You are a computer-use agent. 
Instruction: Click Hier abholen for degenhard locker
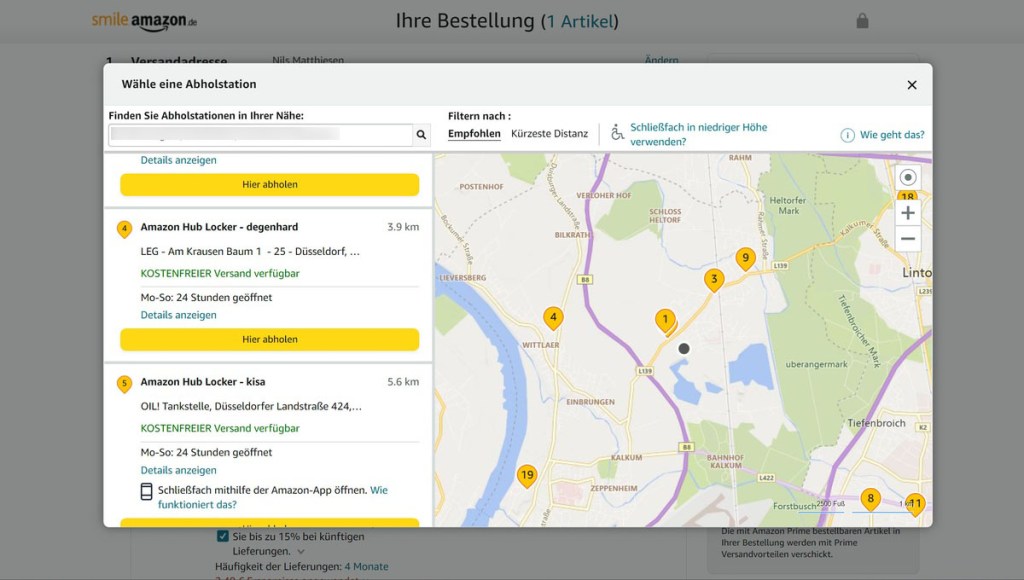[270, 340]
